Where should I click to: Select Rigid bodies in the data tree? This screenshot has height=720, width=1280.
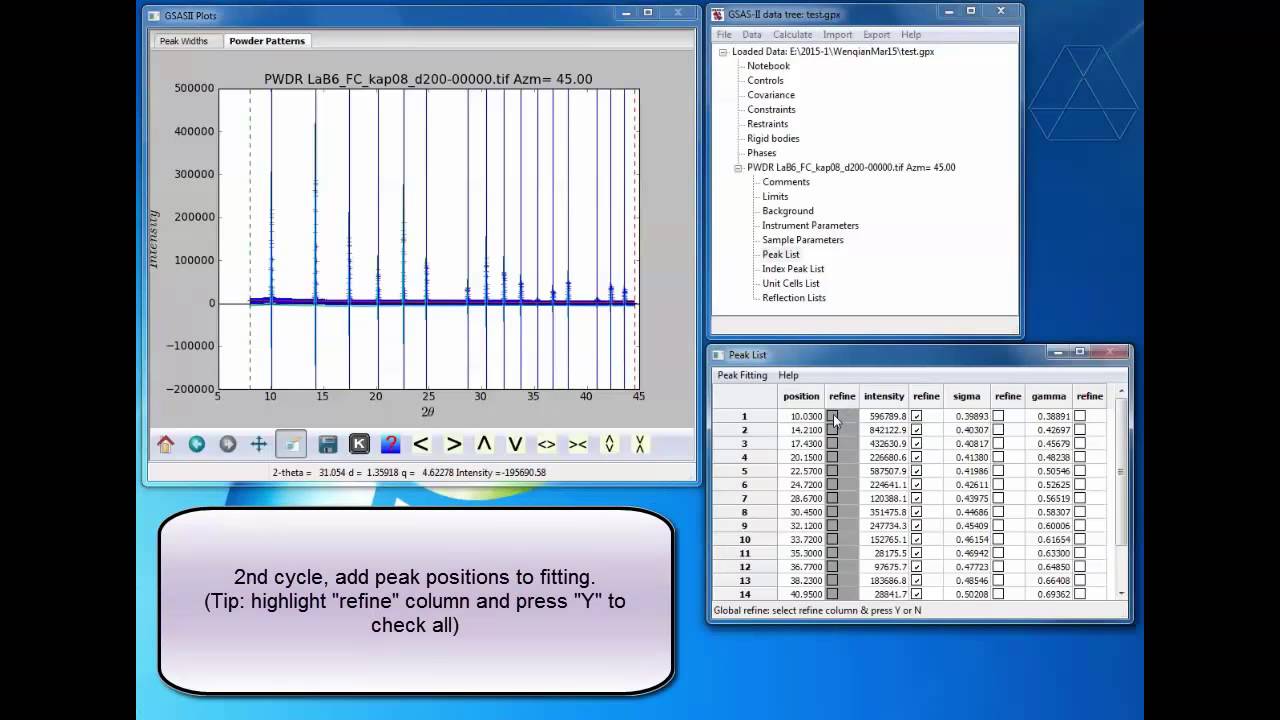[774, 139]
